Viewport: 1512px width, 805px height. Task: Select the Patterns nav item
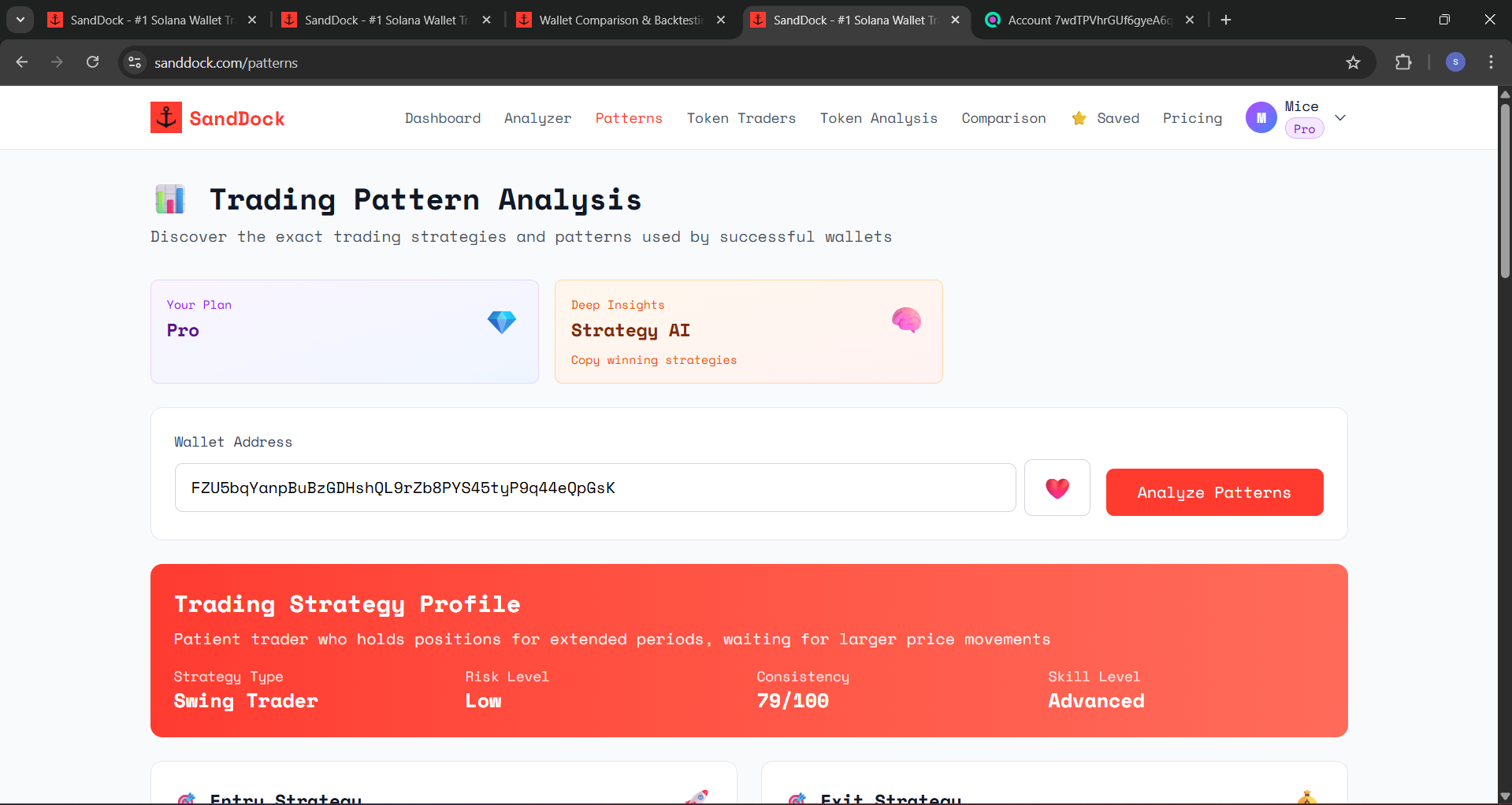tap(629, 118)
